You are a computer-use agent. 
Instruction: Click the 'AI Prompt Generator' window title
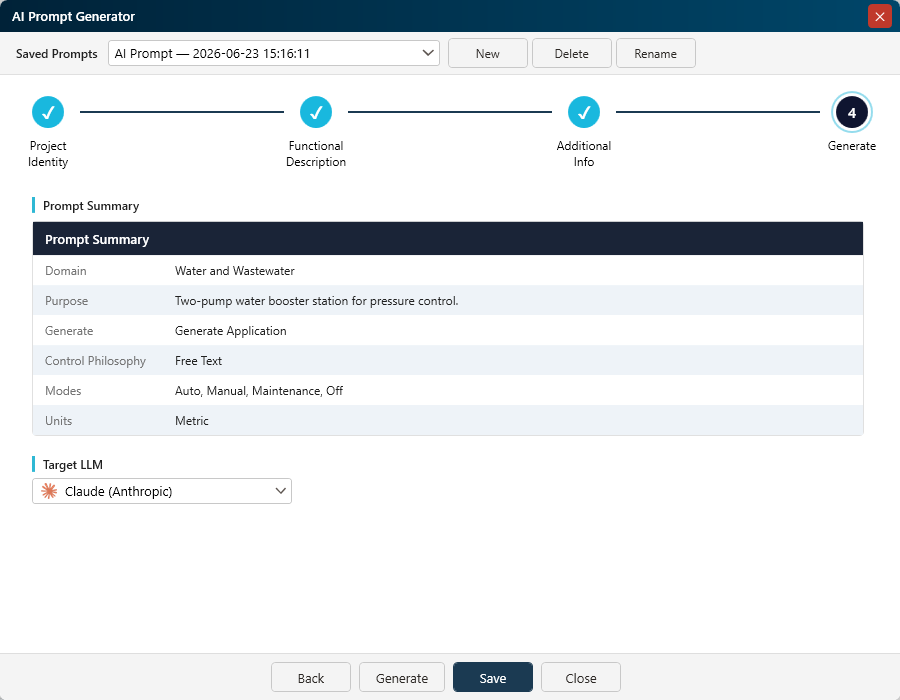[73, 17]
